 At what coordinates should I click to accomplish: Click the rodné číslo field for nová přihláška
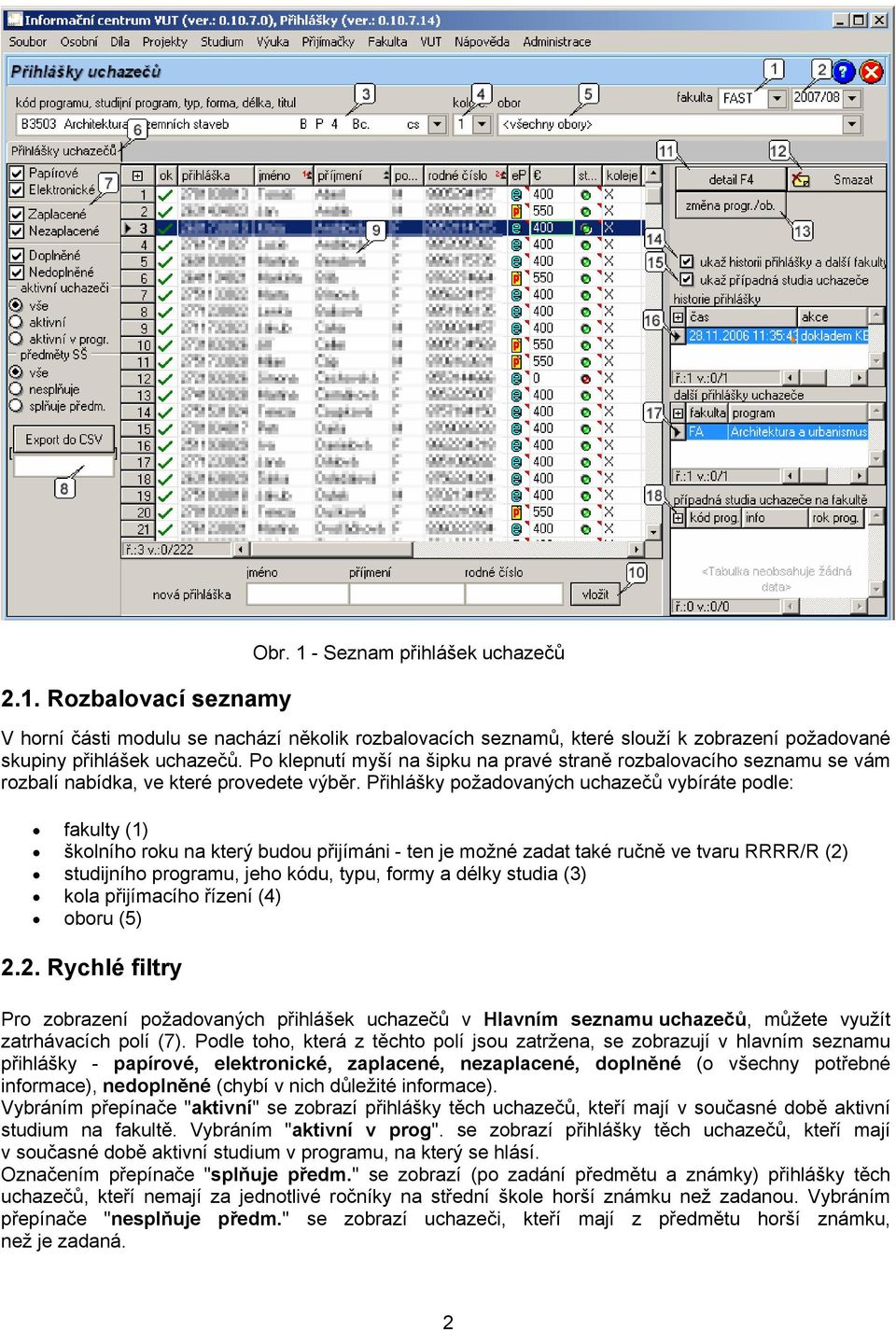point(514,594)
